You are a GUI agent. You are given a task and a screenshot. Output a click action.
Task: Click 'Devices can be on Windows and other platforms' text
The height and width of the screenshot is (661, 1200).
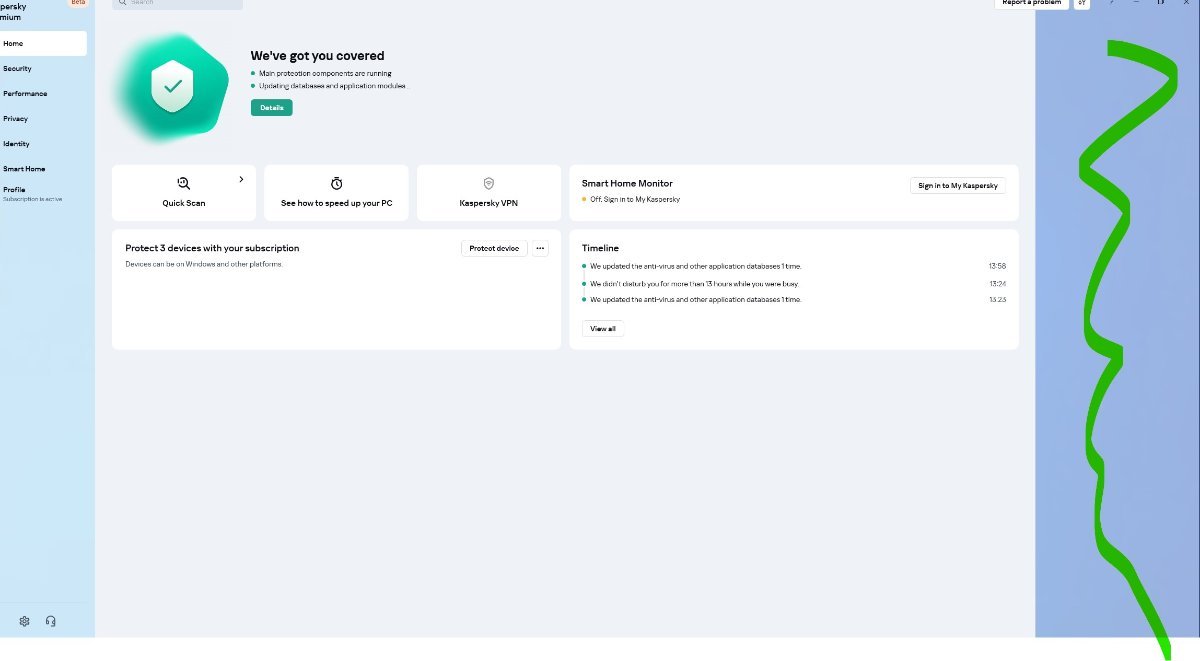click(204, 264)
